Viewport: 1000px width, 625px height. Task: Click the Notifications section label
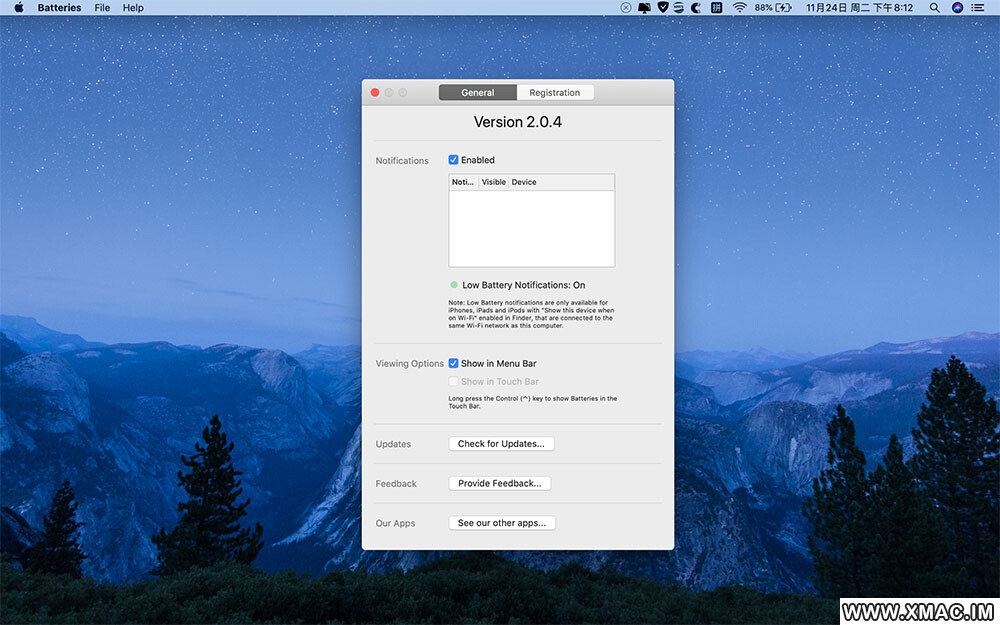point(402,161)
